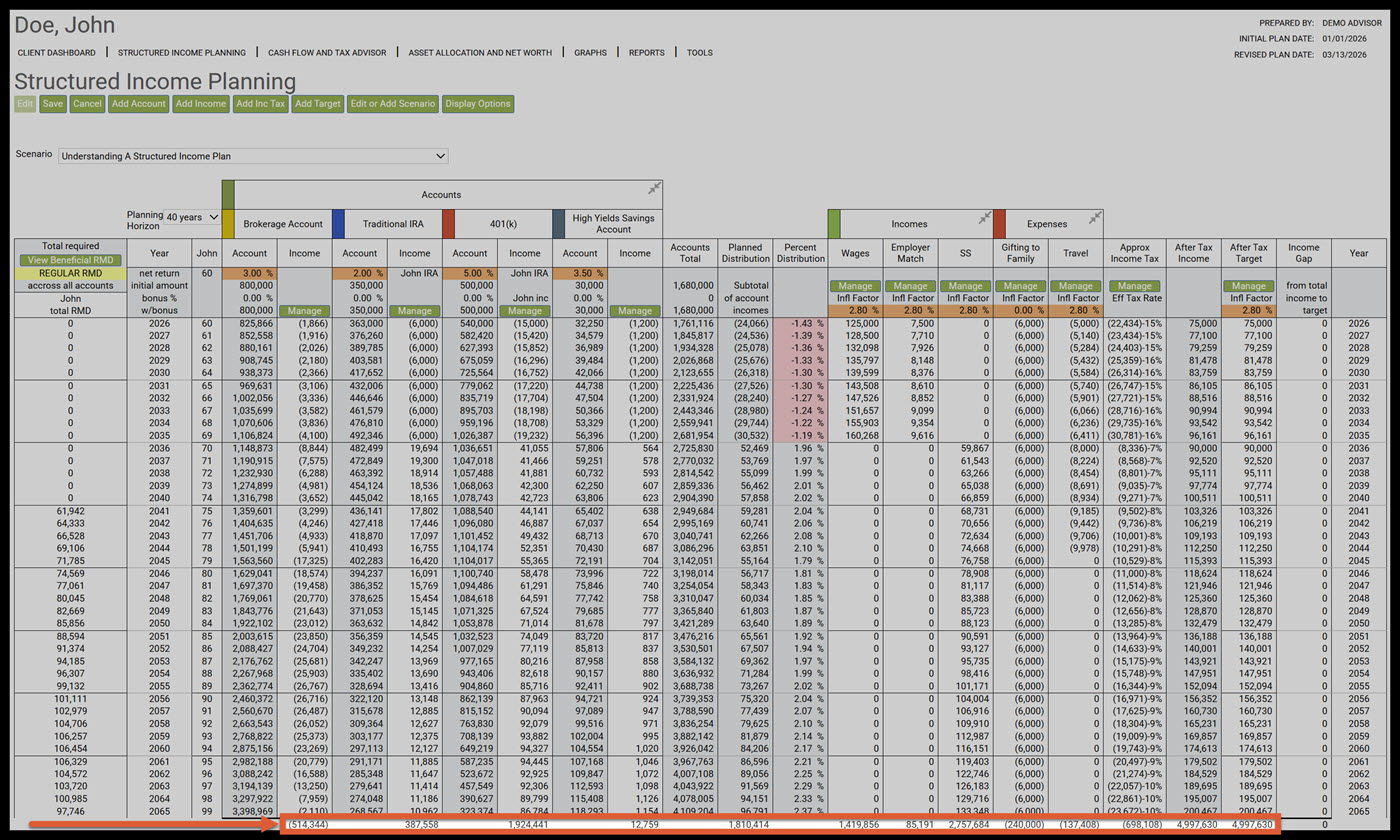
Task: Click the Percent Distribution column header
Action: tap(800, 253)
